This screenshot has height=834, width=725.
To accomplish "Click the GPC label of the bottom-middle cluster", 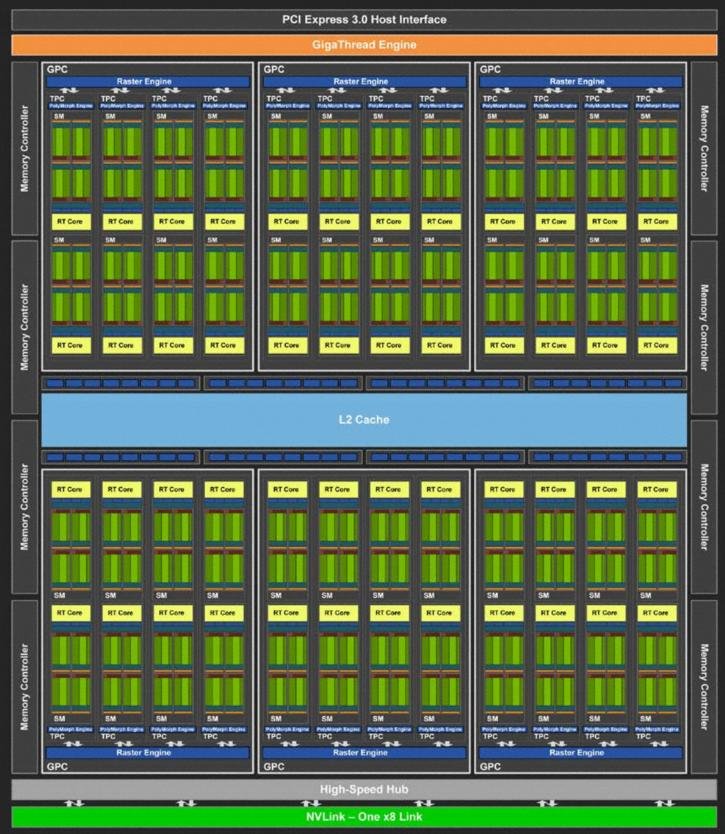I will [x=274, y=766].
